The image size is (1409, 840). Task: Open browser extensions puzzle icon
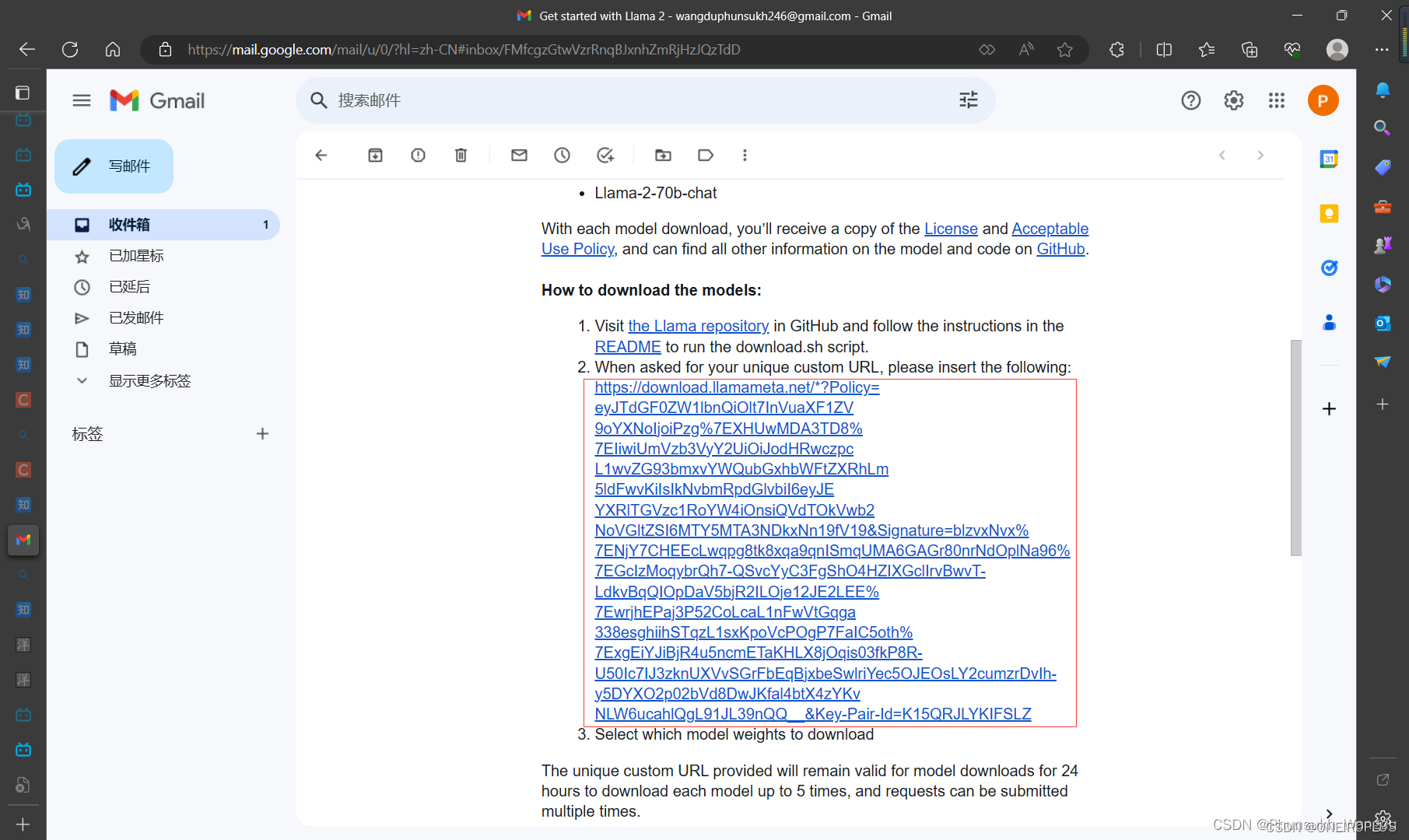click(1116, 50)
